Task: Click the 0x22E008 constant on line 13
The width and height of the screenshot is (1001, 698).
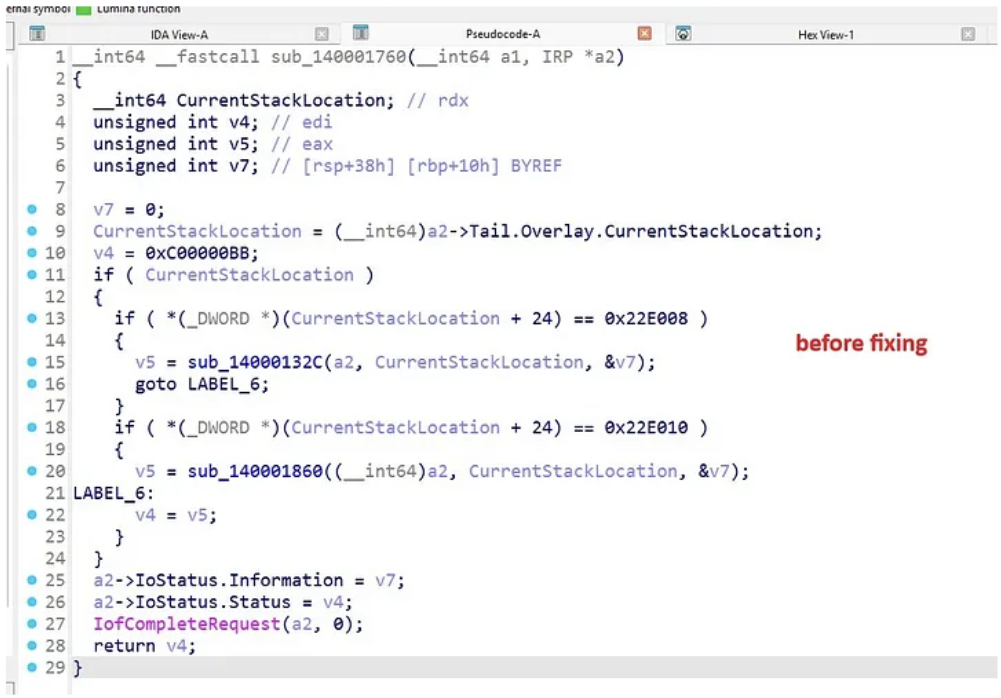Action: click(x=650, y=318)
